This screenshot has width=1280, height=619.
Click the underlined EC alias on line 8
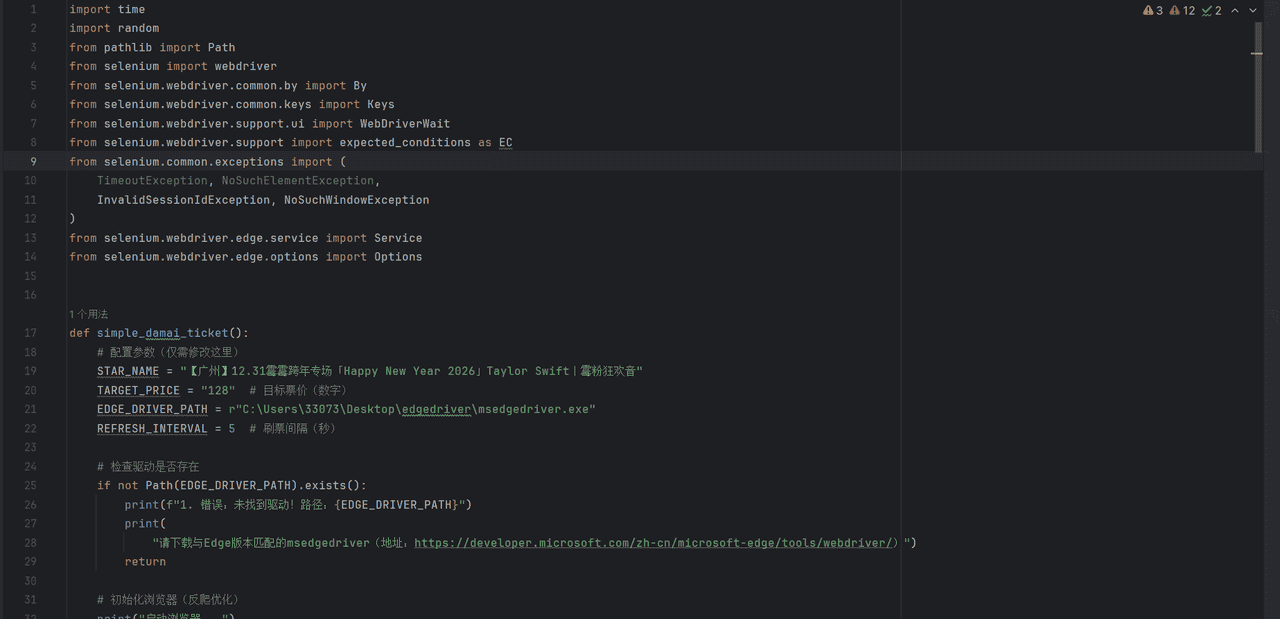(x=505, y=143)
